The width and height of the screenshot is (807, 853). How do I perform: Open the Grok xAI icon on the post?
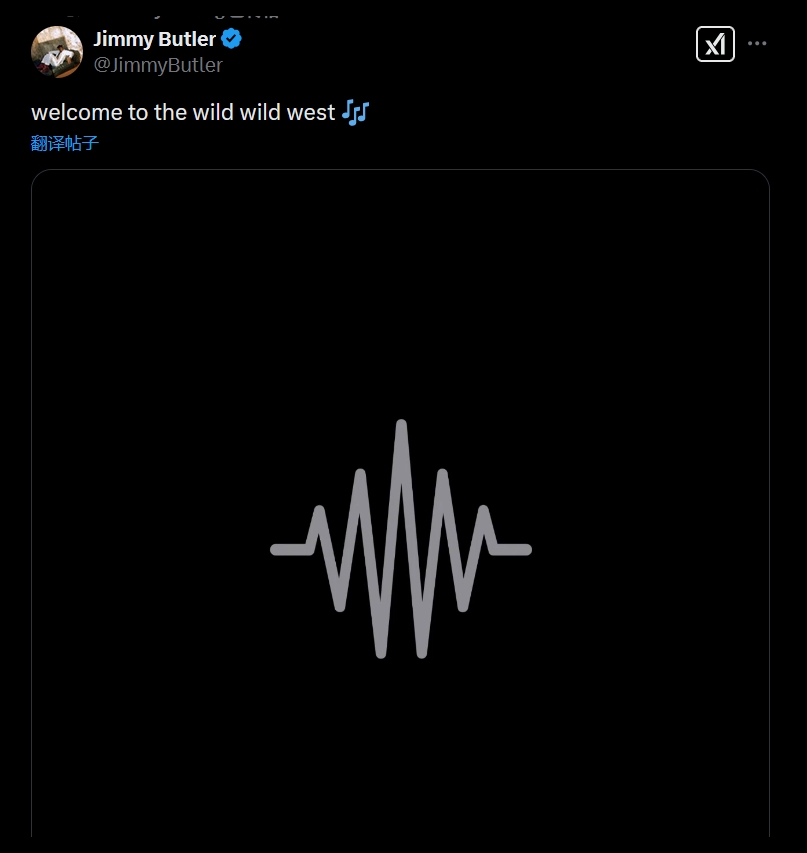click(715, 44)
